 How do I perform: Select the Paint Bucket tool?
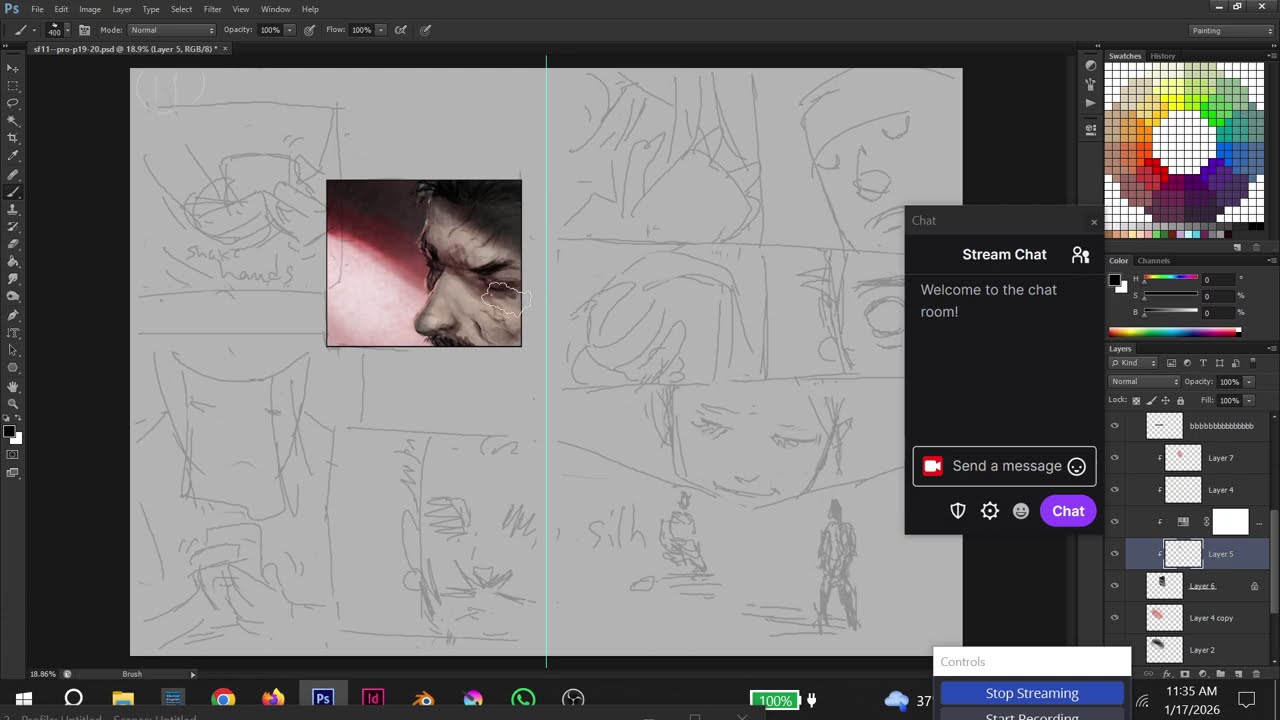(x=13, y=262)
